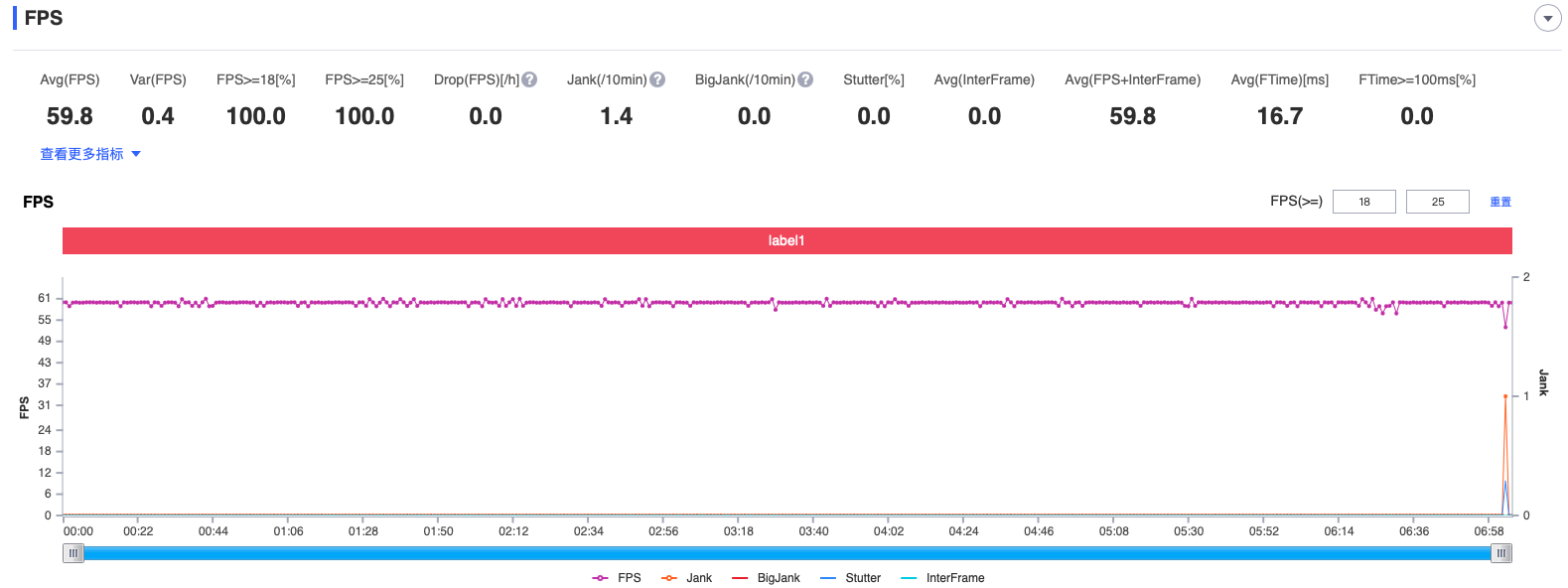
Task: Click help icon next to Drop(FPS)[/h]
Action: [x=529, y=79]
